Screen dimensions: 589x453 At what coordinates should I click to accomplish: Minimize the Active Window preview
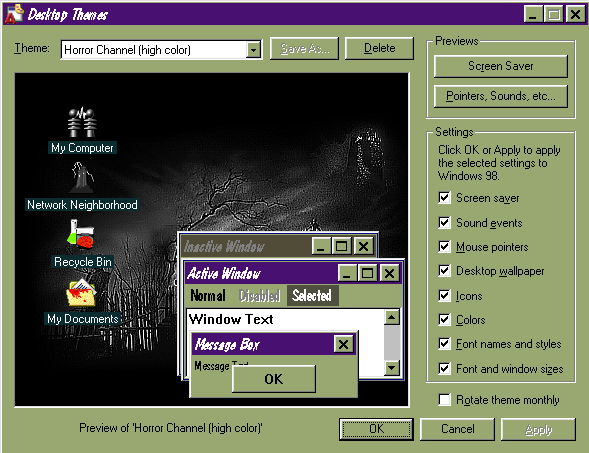[347, 273]
